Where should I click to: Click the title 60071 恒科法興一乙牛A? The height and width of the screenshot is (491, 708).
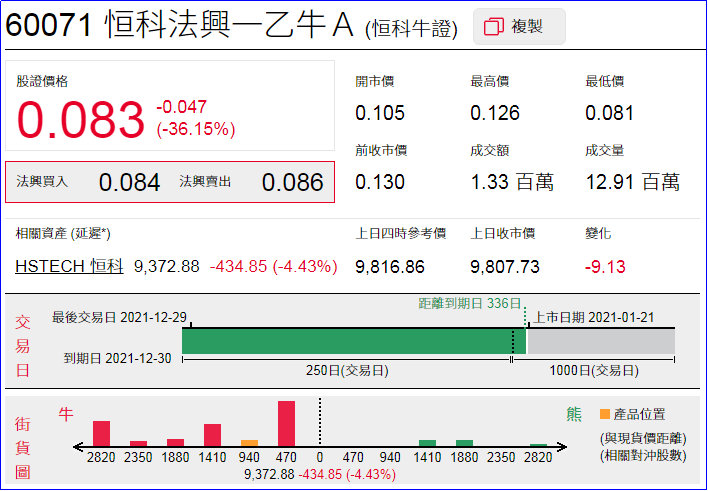click(x=179, y=26)
